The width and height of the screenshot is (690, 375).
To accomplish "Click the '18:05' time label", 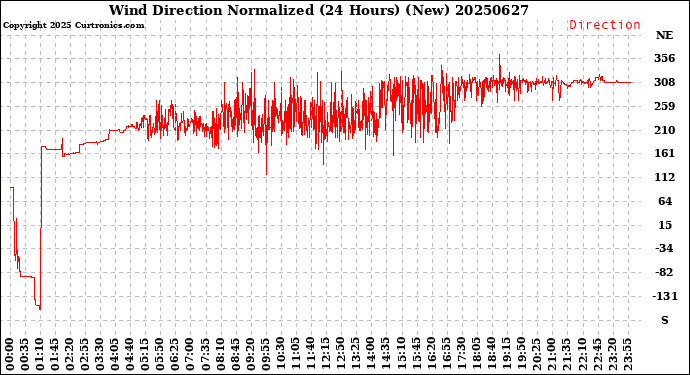I will 476,354.
